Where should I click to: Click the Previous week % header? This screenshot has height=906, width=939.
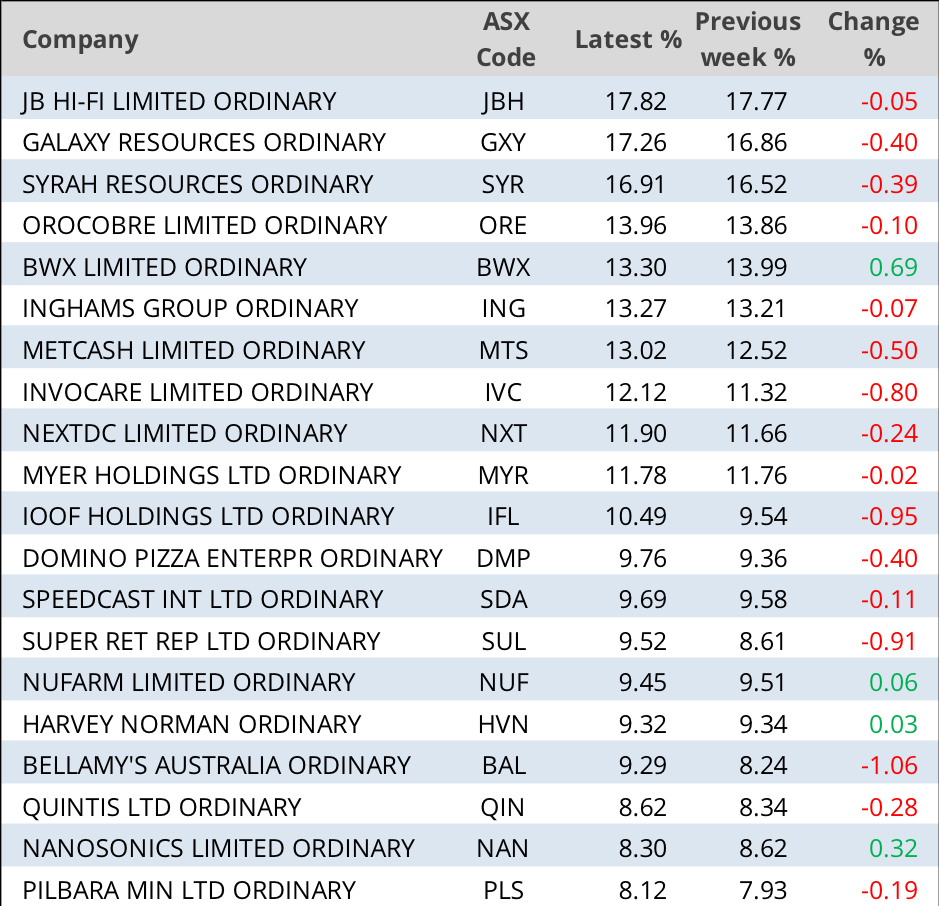[748, 40]
